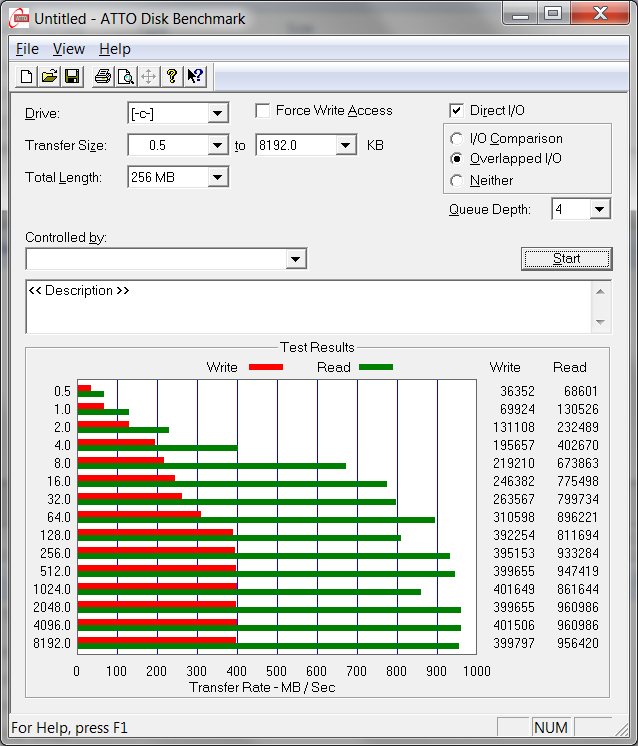
Task: Click the read value 956420
Action: point(578,643)
